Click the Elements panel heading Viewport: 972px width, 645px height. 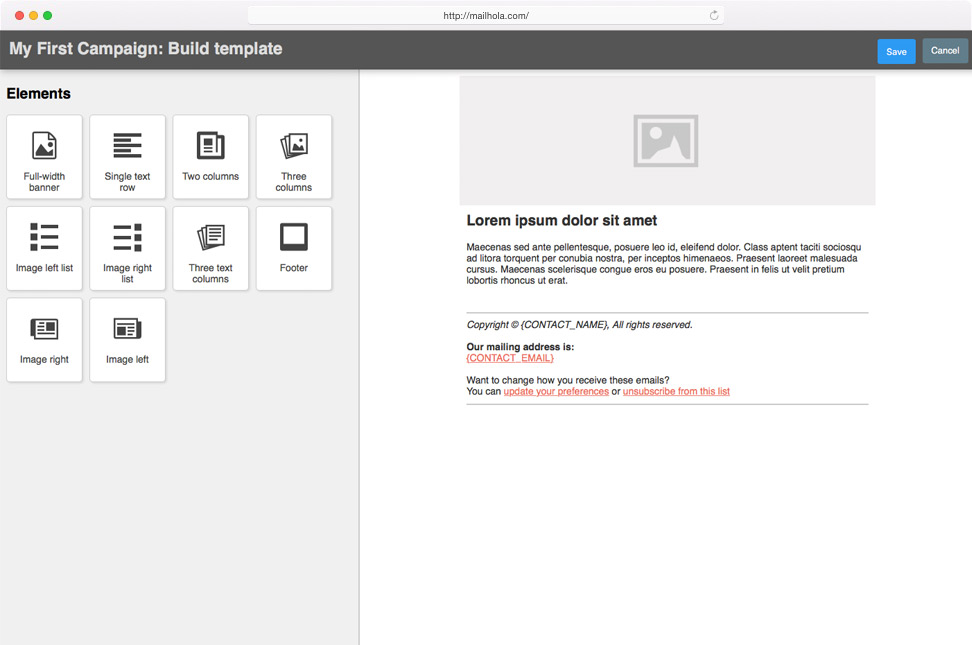tap(38, 94)
